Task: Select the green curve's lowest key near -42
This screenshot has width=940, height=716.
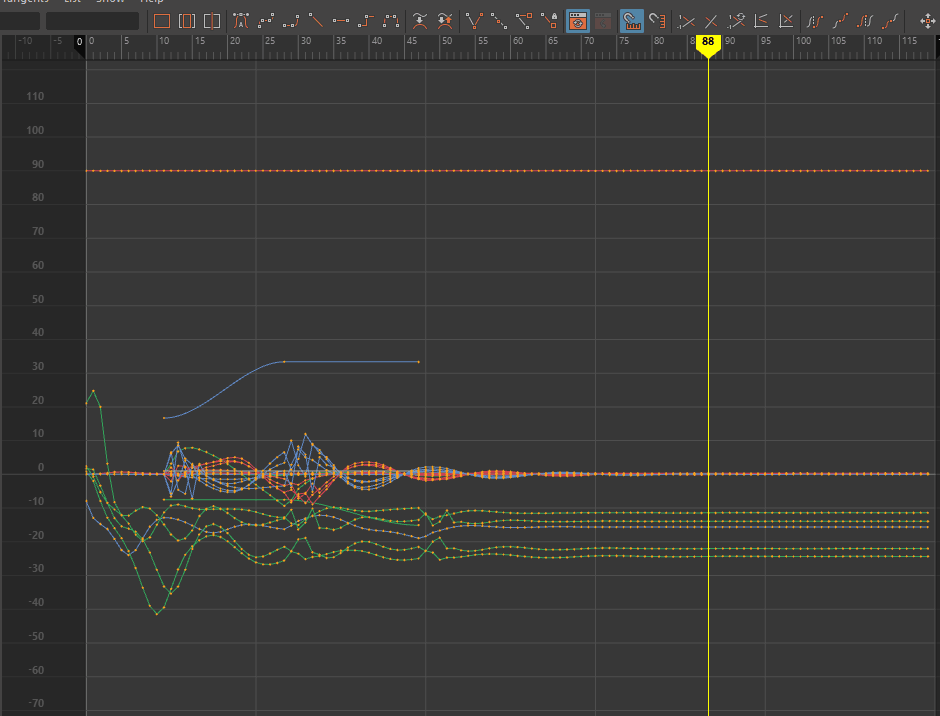Action: (157, 613)
